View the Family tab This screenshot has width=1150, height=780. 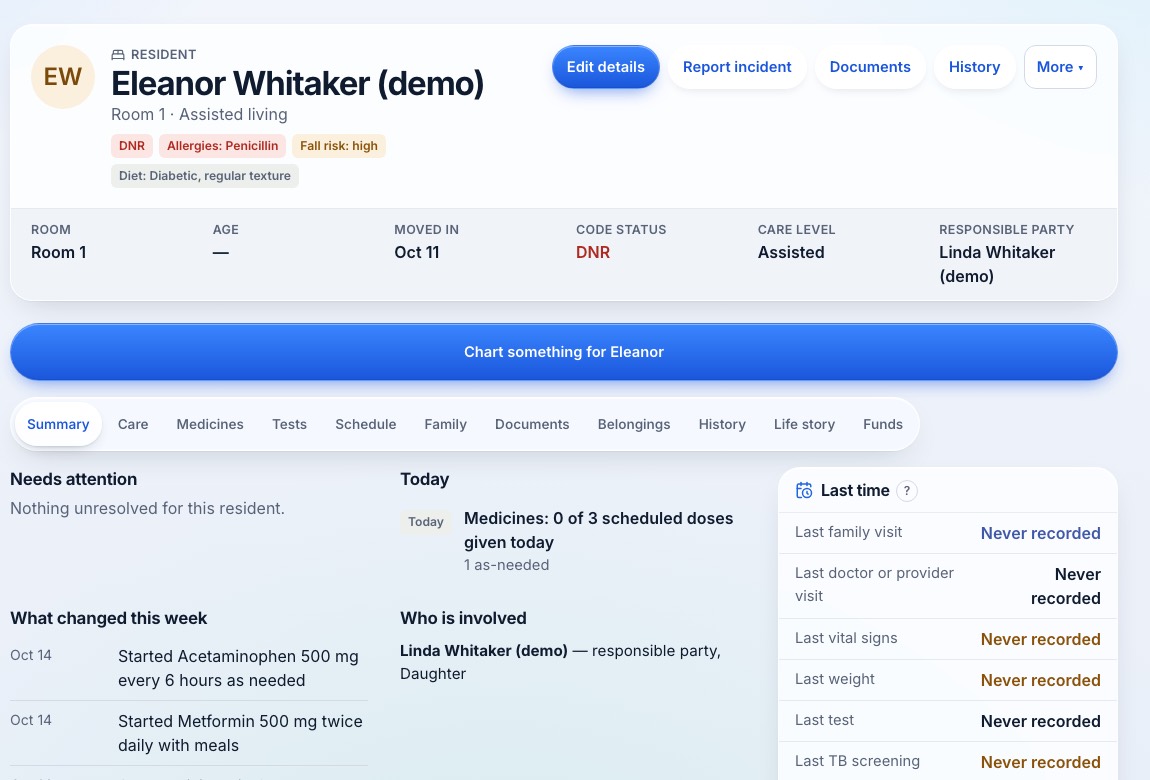pos(445,424)
